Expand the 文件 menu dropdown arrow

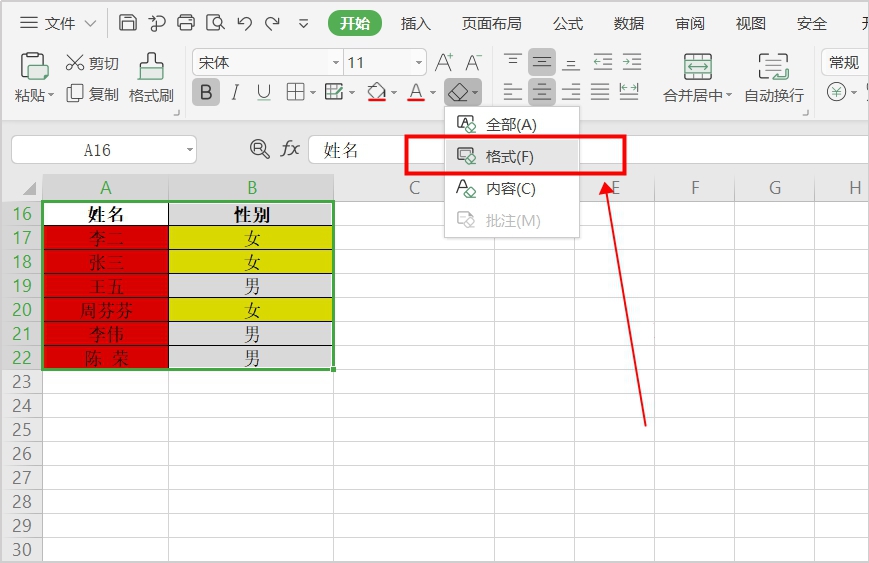click(x=90, y=24)
